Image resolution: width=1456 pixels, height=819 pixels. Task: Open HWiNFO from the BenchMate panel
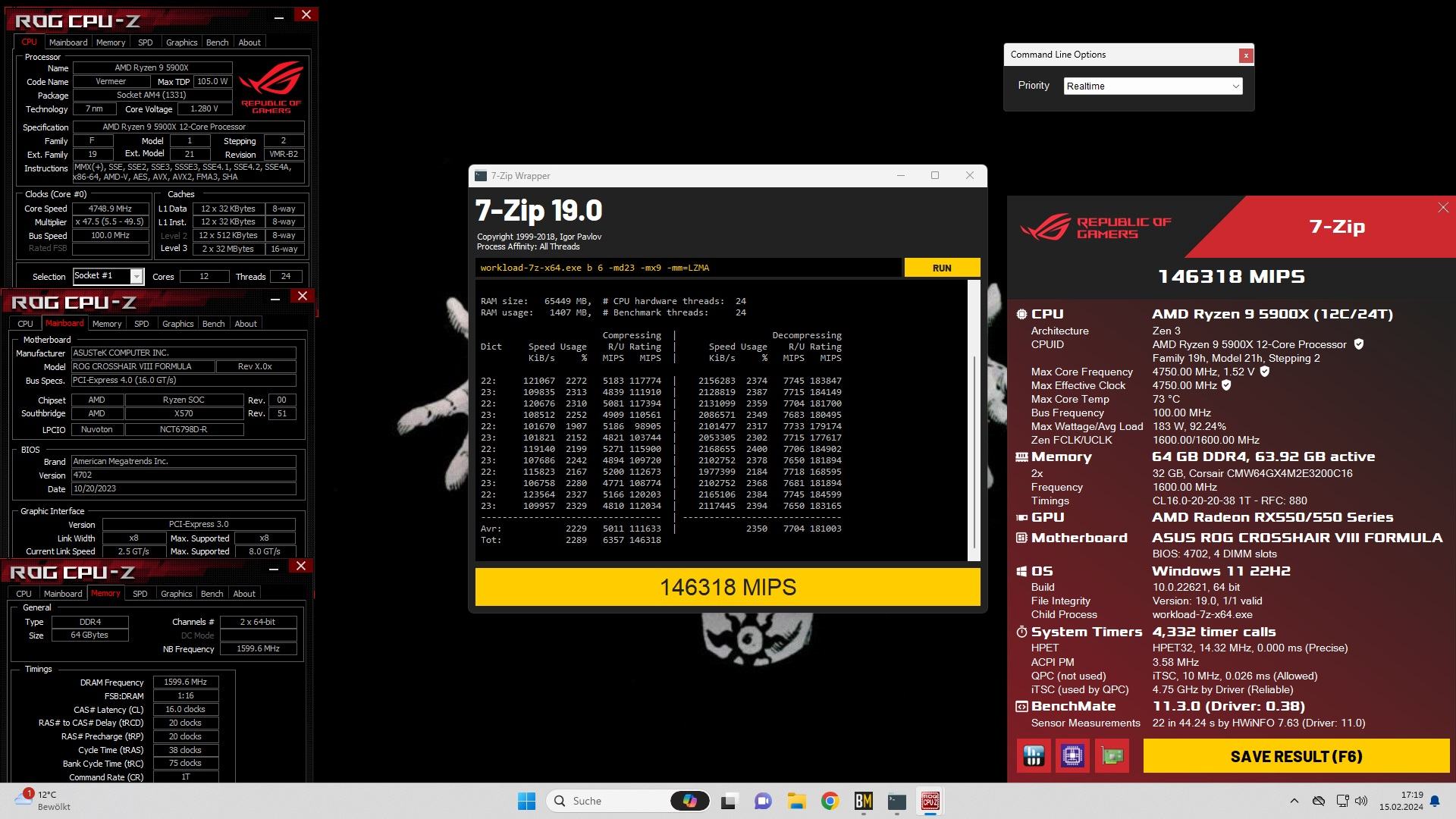pos(1034,755)
